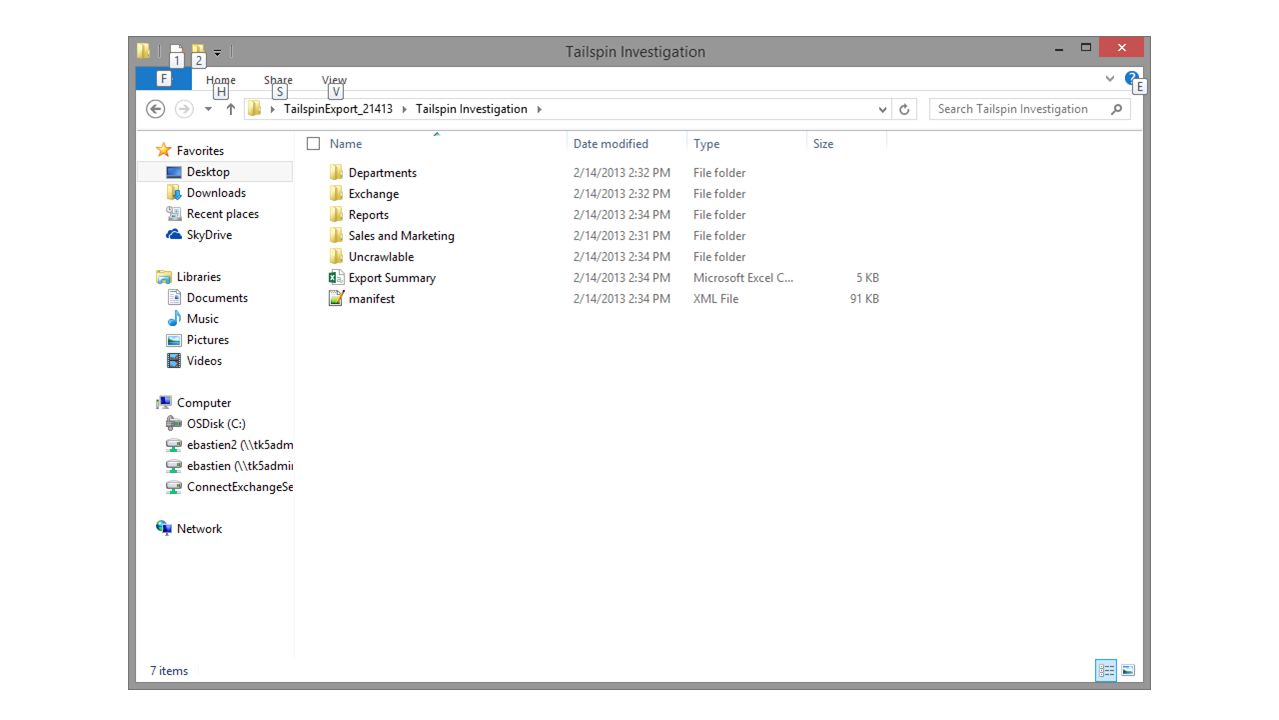
Task: Open the Customize Quick Access Toolbar dropdown
Action: [x=217, y=52]
